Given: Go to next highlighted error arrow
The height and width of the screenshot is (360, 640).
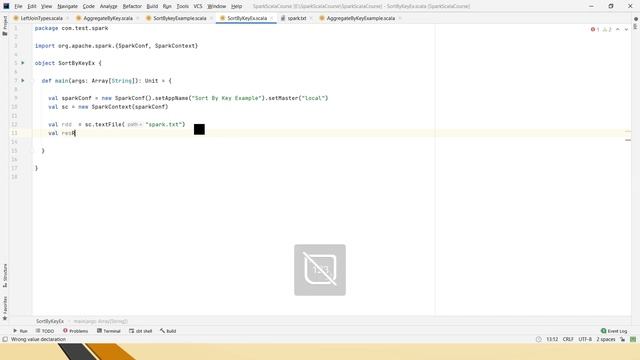Looking at the screenshot, I should [x=626, y=29].
